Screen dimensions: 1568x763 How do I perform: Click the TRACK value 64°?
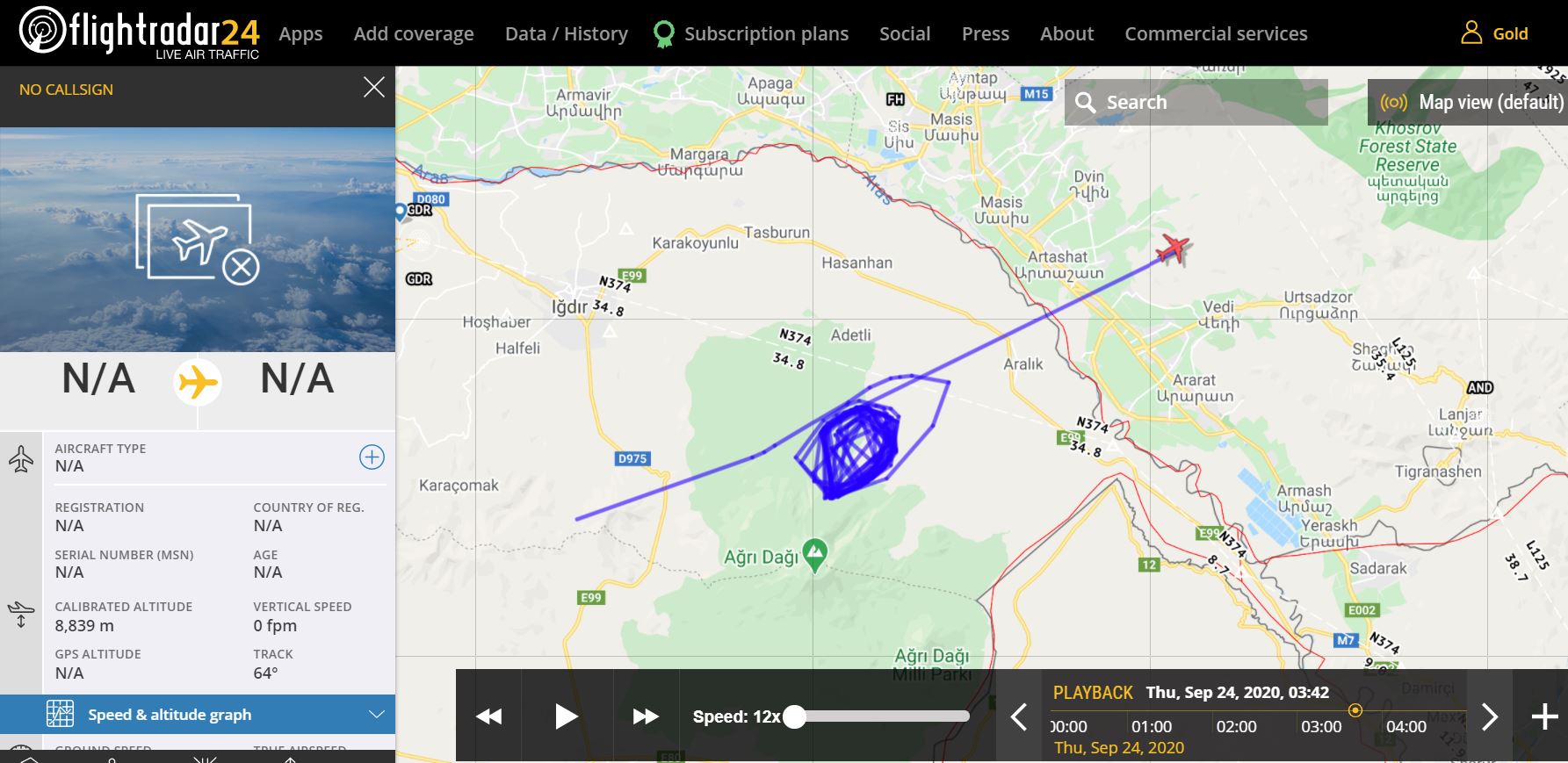pos(265,673)
